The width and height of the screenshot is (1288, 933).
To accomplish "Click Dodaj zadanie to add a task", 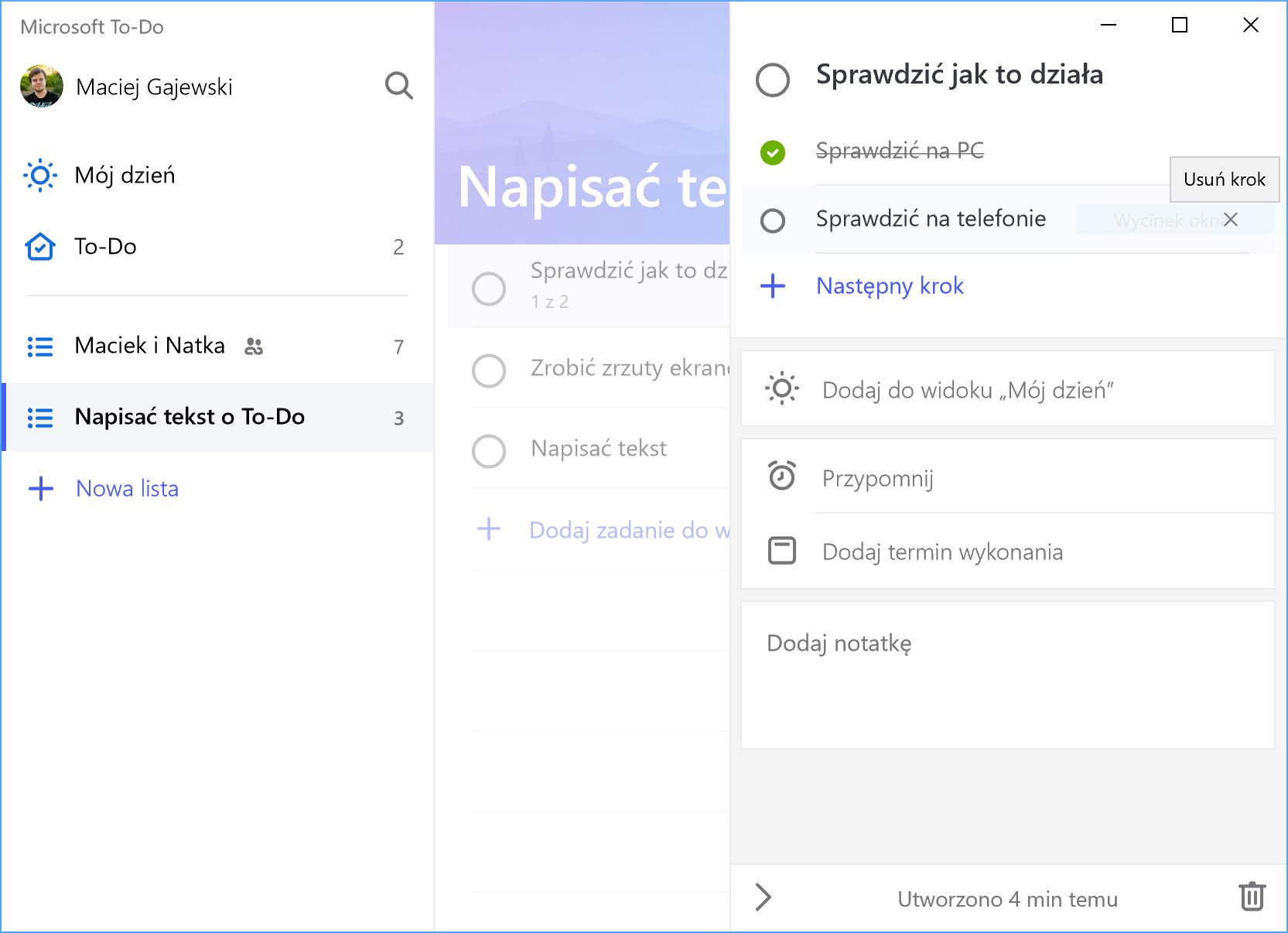I will coord(629,531).
